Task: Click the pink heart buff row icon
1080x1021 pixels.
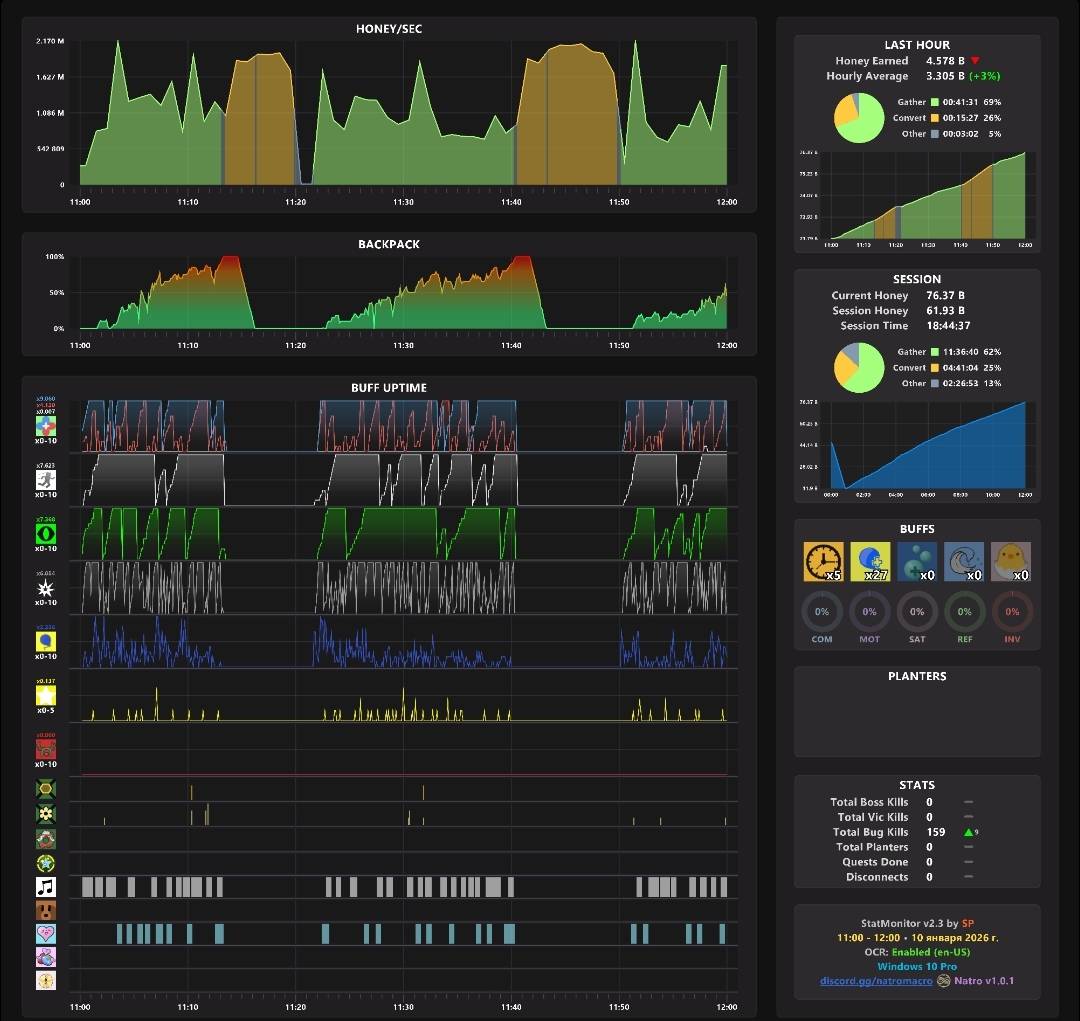Action: [x=45, y=934]
